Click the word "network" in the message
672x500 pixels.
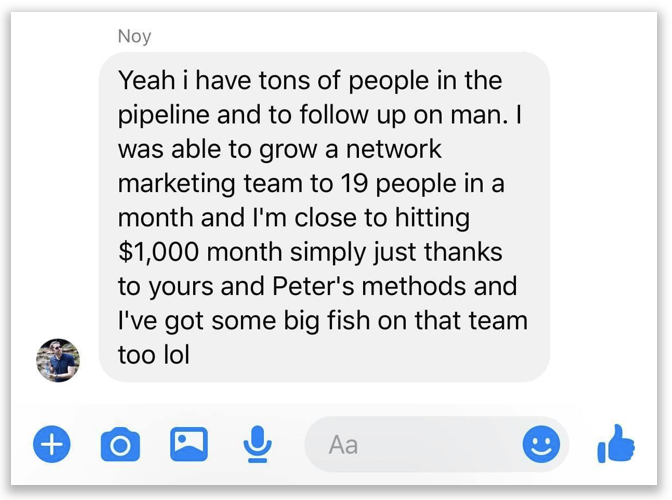pyautogui.click(x=392, y=149)
